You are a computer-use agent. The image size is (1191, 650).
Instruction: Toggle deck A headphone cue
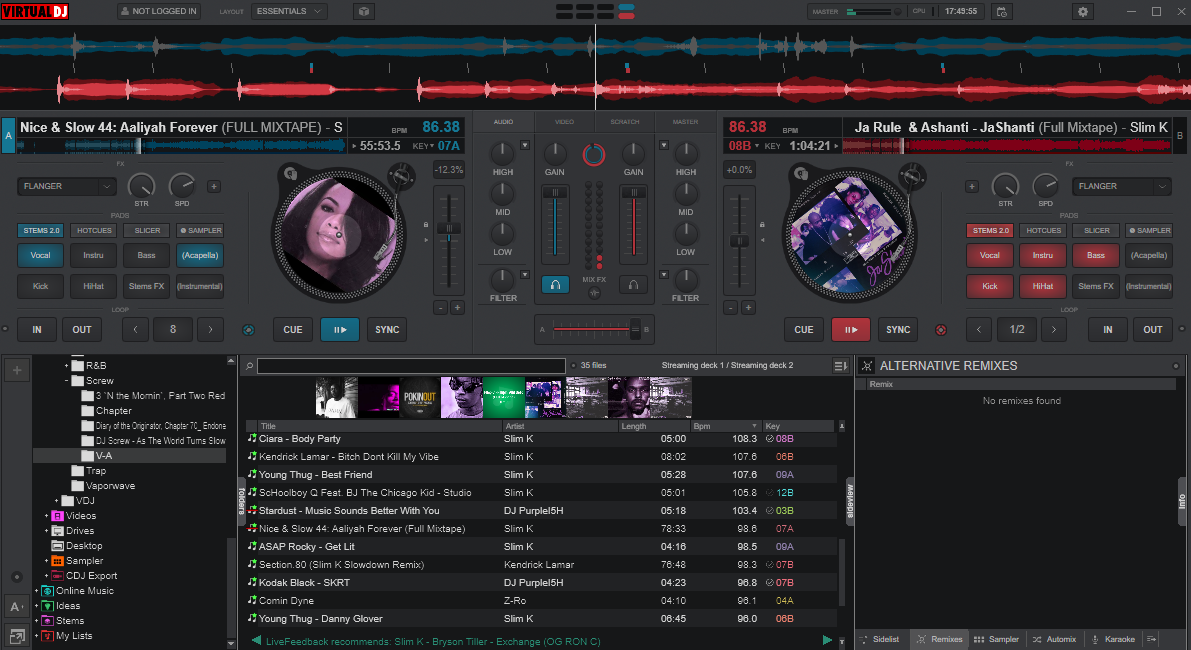555,285
